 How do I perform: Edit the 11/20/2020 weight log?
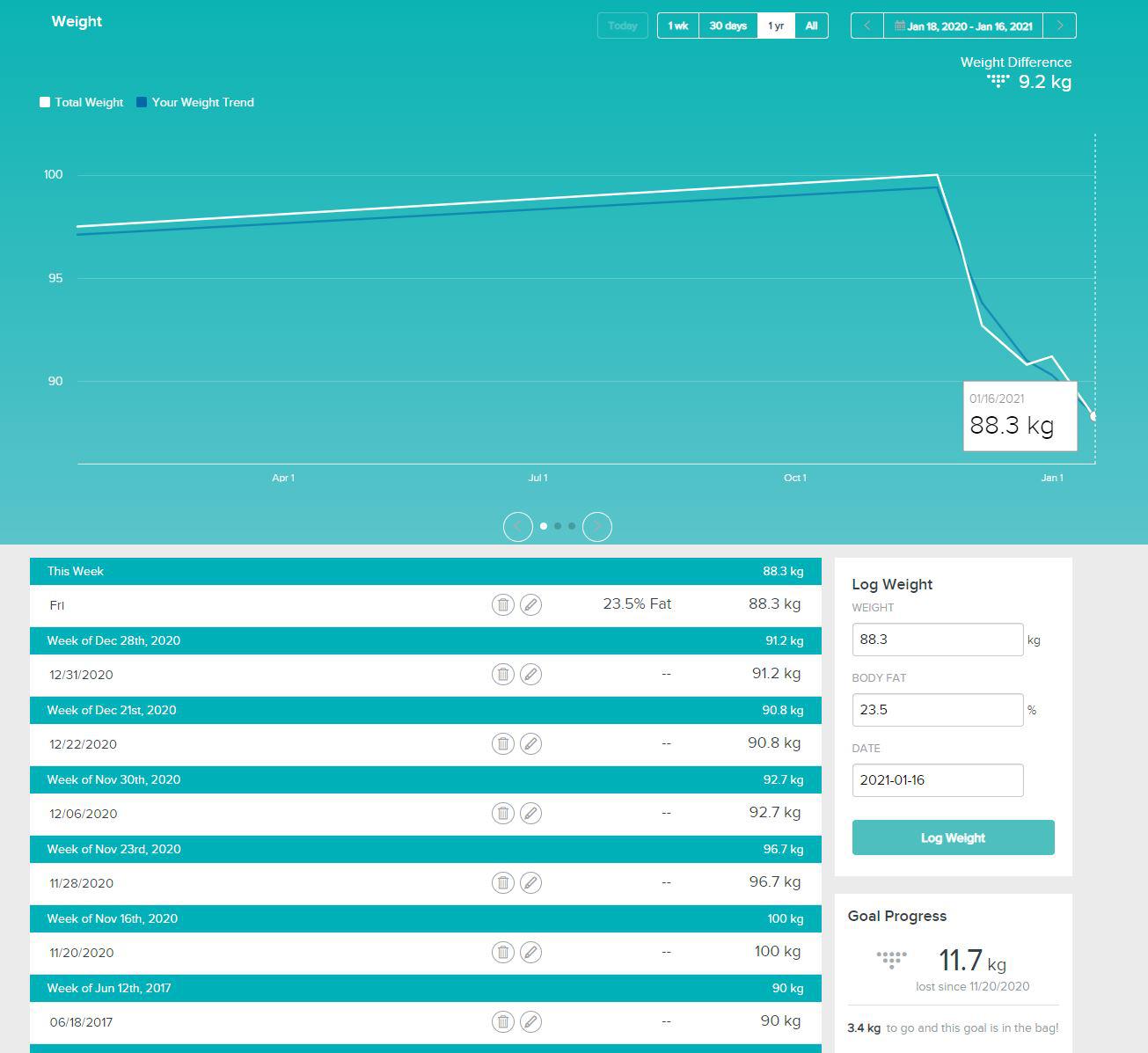(x=530, y=952)
